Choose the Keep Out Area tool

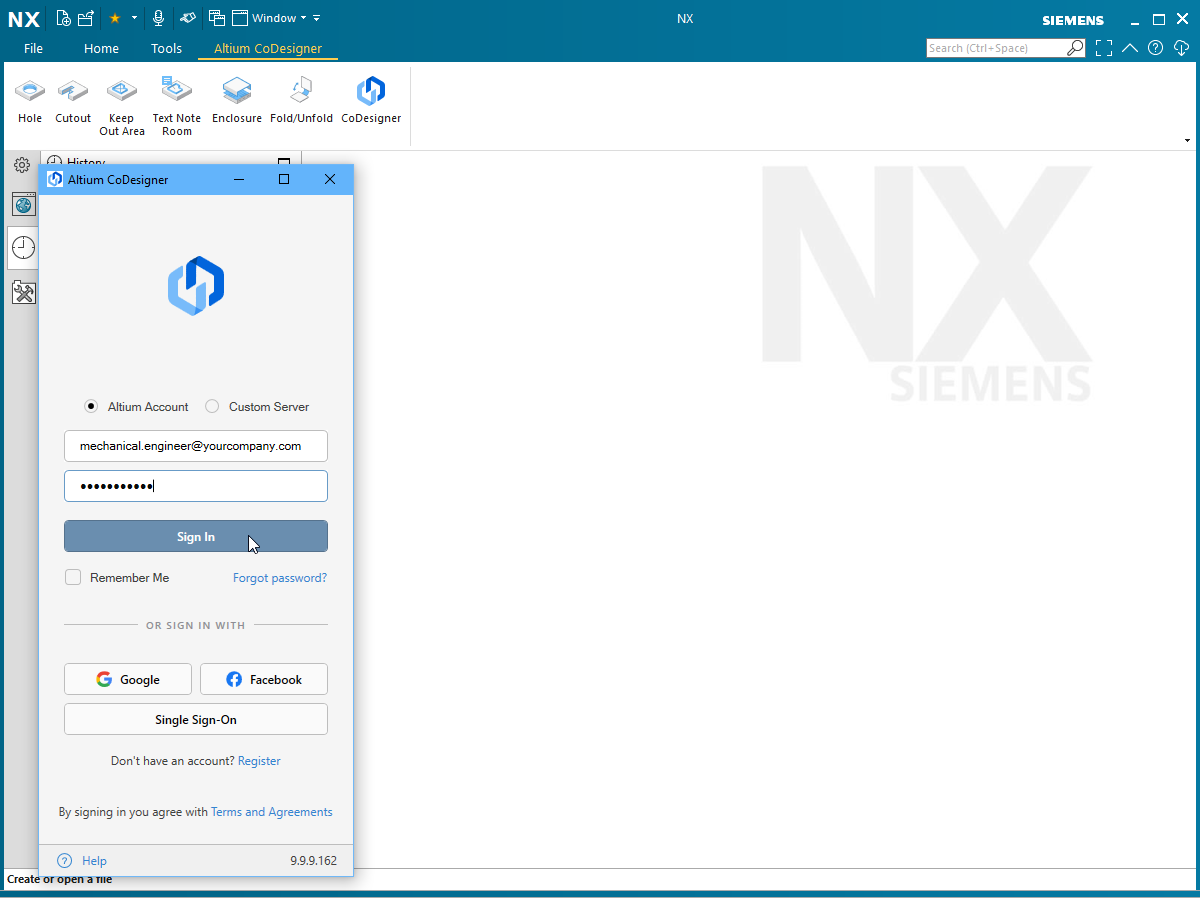[x=122, y=106]
